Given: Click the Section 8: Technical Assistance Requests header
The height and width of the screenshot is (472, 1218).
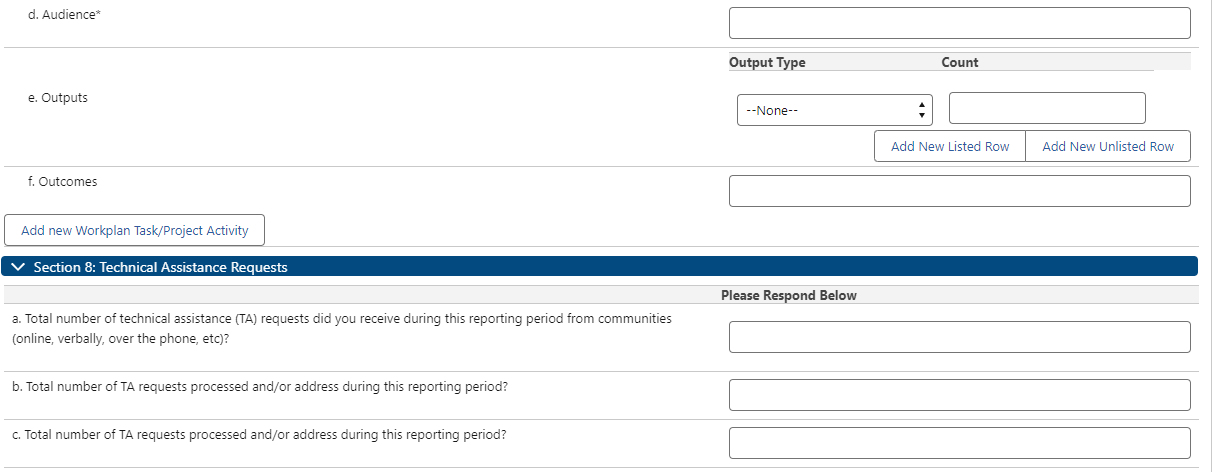Looking at the screenshot, I should (160, 267).
